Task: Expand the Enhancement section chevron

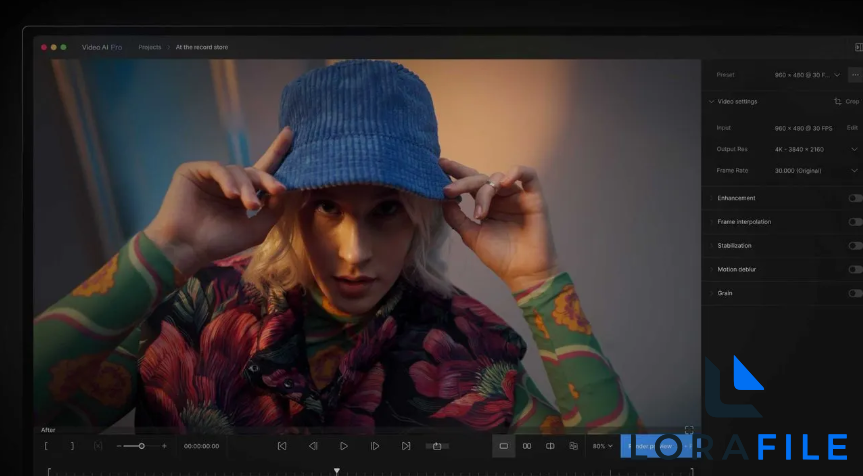Action: [x=711, y=198]
